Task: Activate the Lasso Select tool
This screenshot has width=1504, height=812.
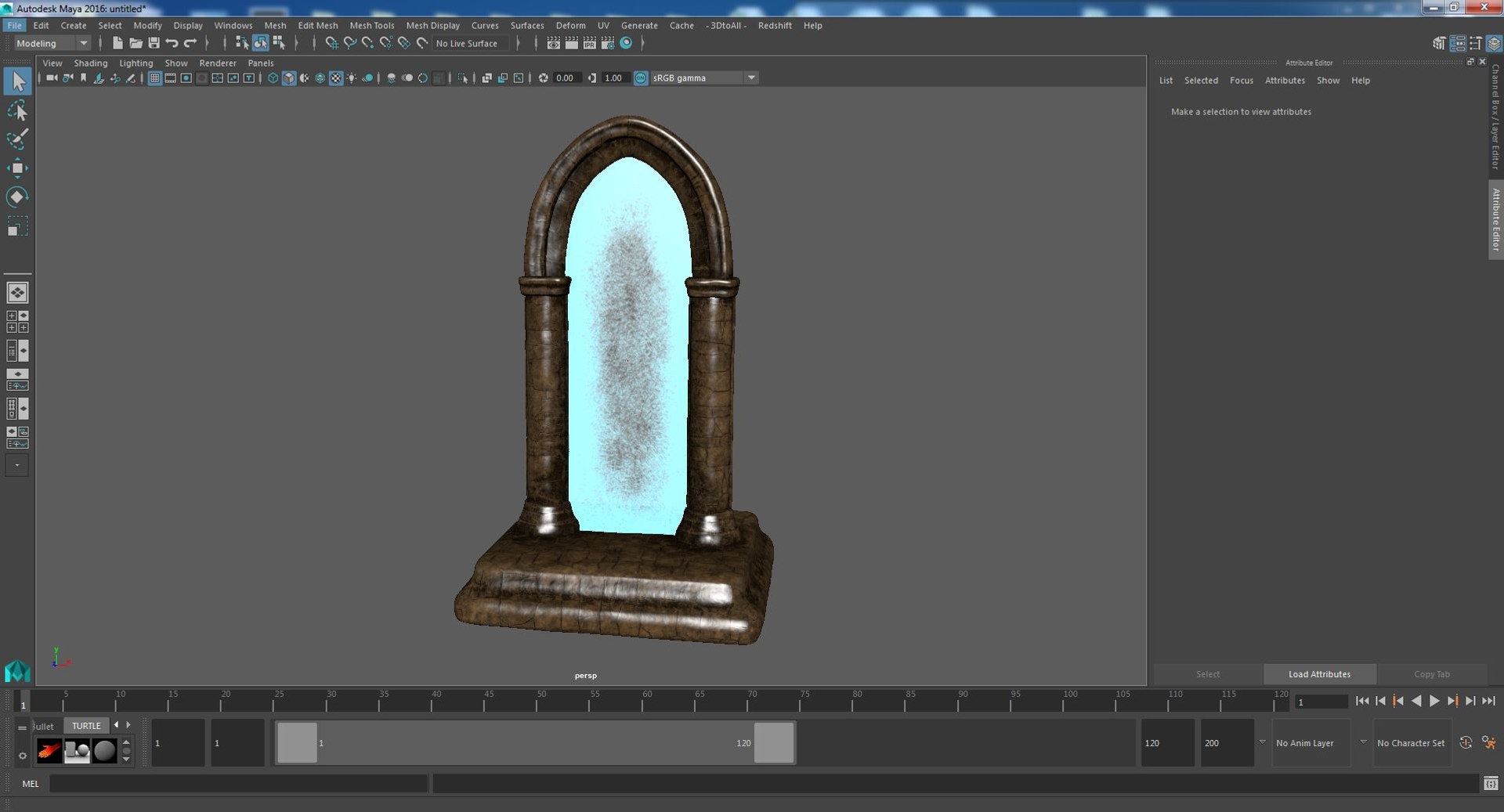Action: tap(17, 110)
